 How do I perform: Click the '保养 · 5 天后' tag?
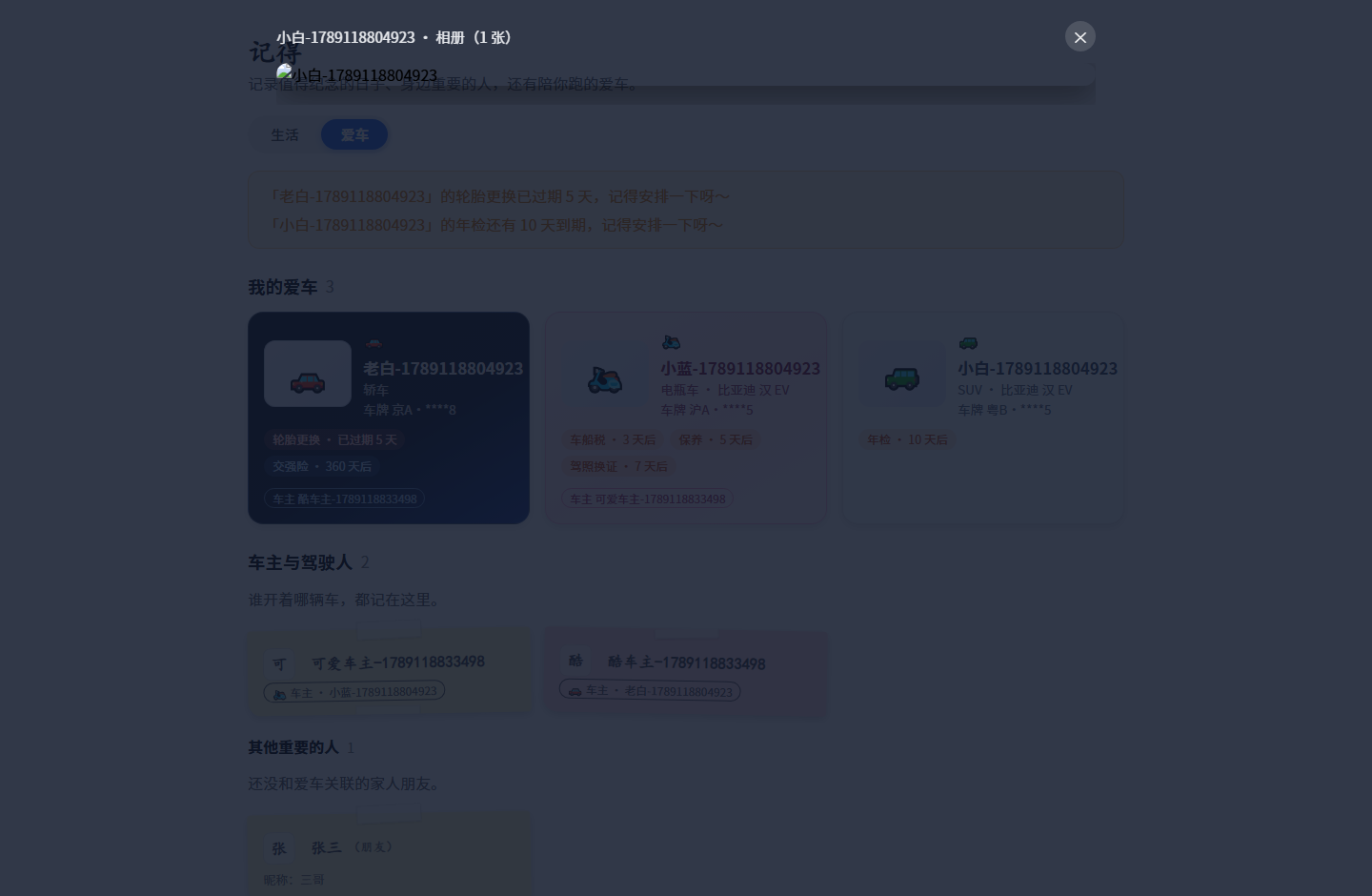coord(716,439)
